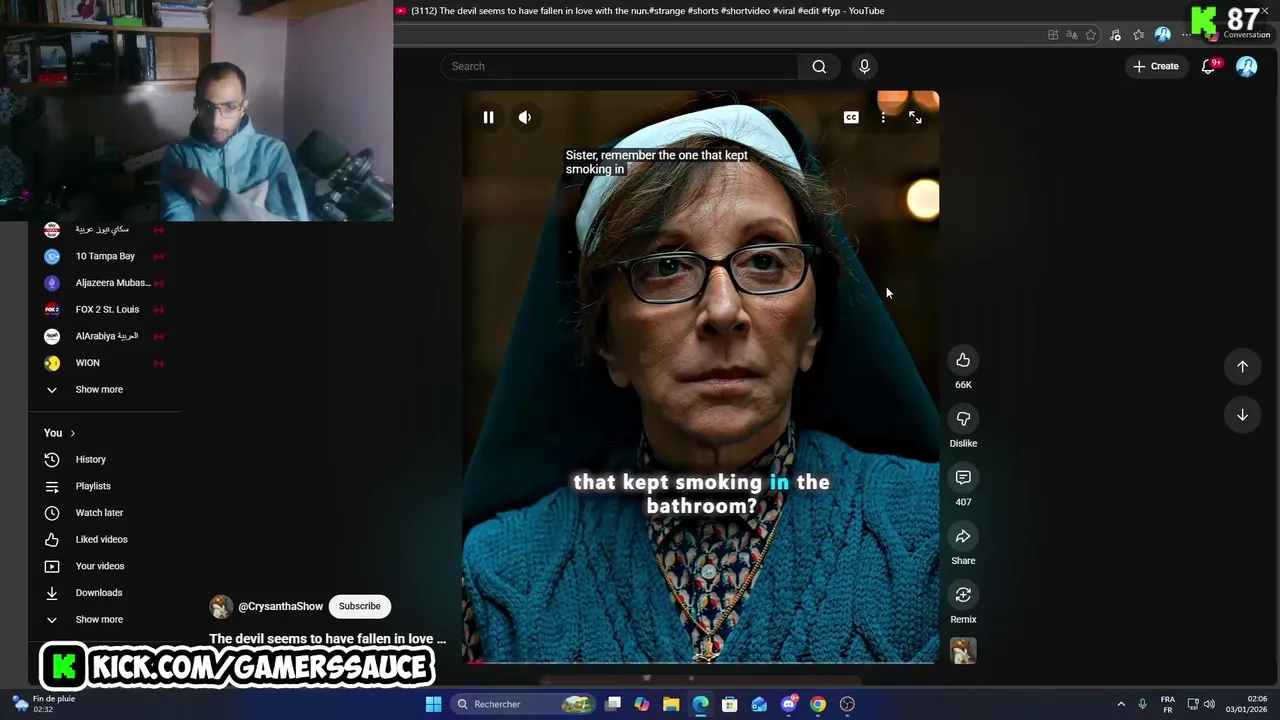Open Downloads
Viewport: 1280px width, 720px height.
click(x=99, y=593)
